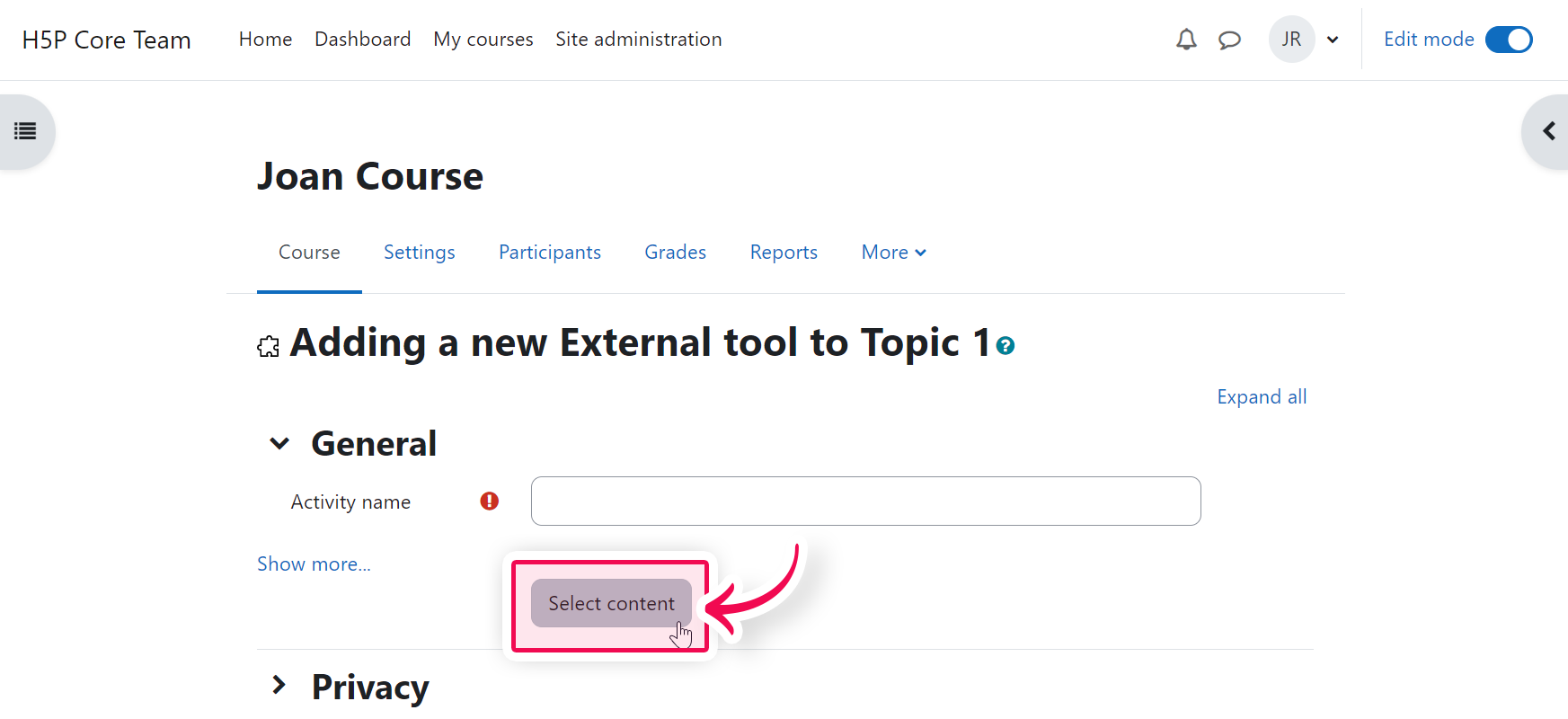Open the messaging speech bubble icon
This screenshot has width=1568, height=719.
[x=1229, y=40]
